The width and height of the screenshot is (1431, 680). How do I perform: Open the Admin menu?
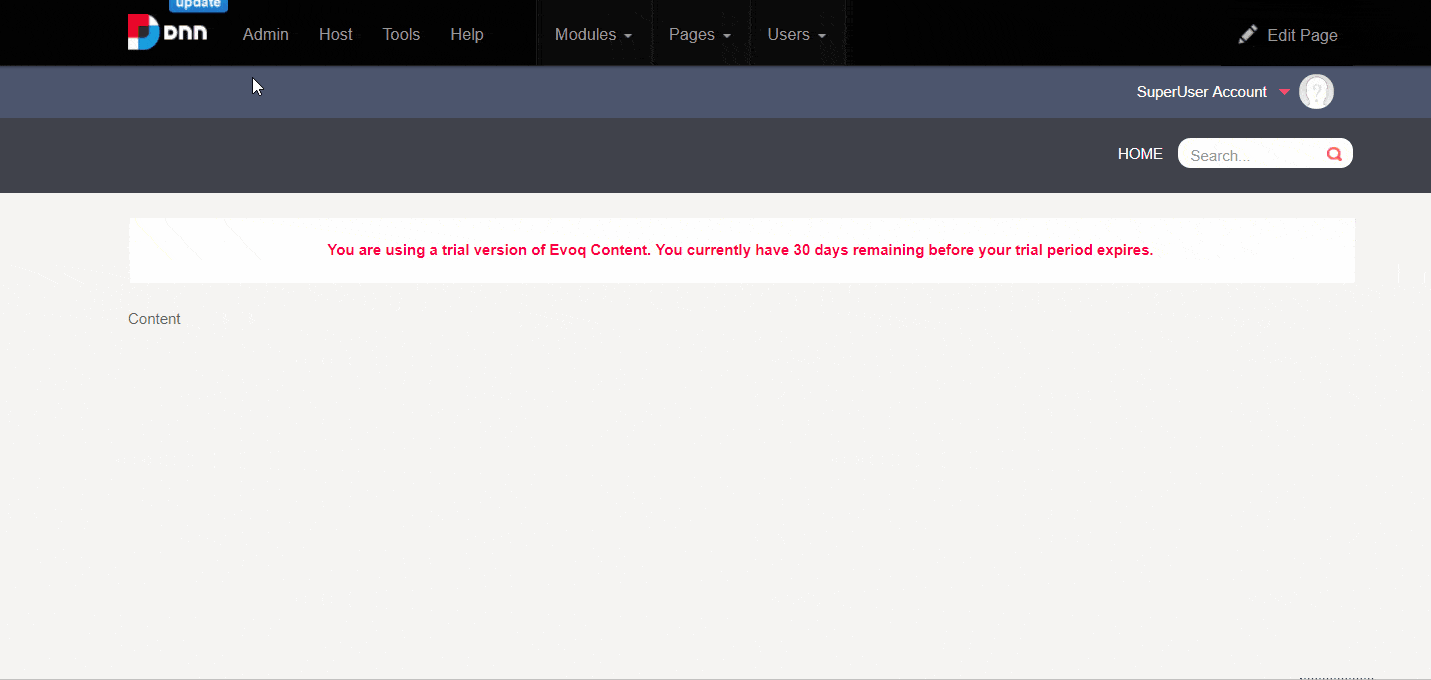tap(265, 34)
